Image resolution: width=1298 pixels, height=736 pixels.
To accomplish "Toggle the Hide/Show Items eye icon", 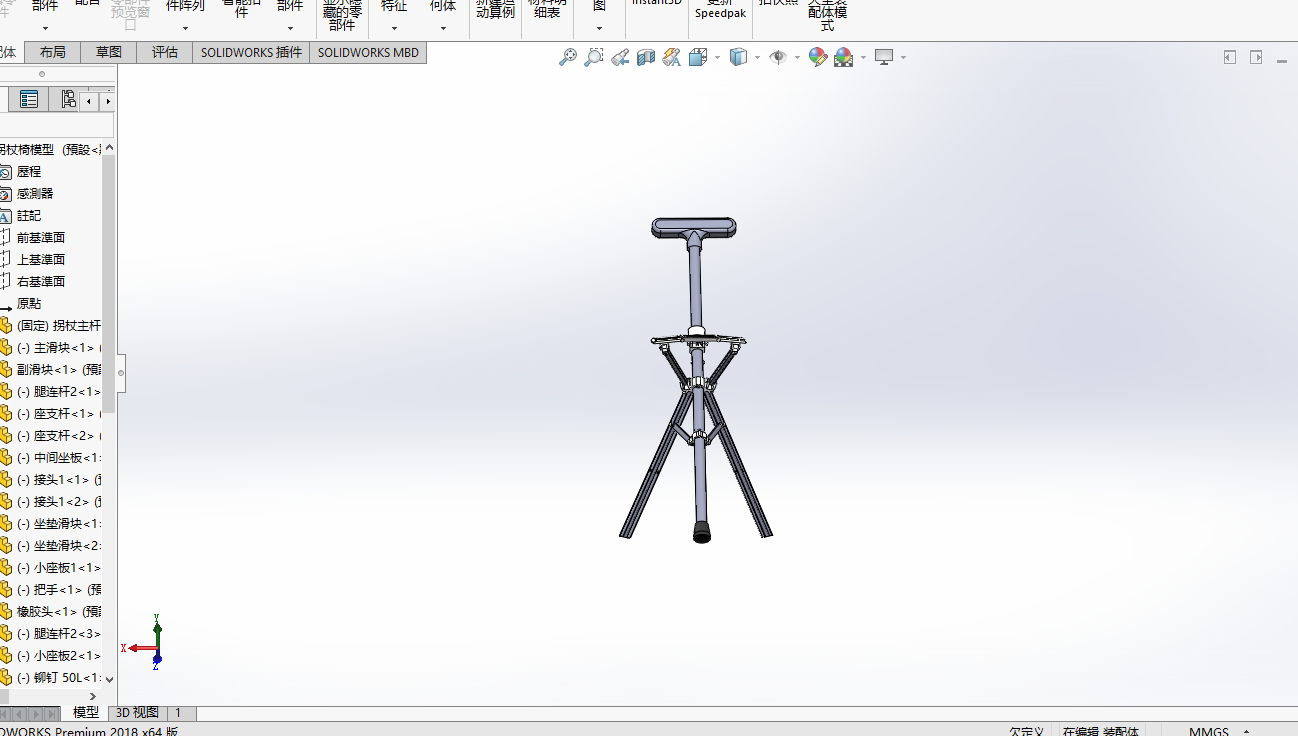I will click(778, 57).
